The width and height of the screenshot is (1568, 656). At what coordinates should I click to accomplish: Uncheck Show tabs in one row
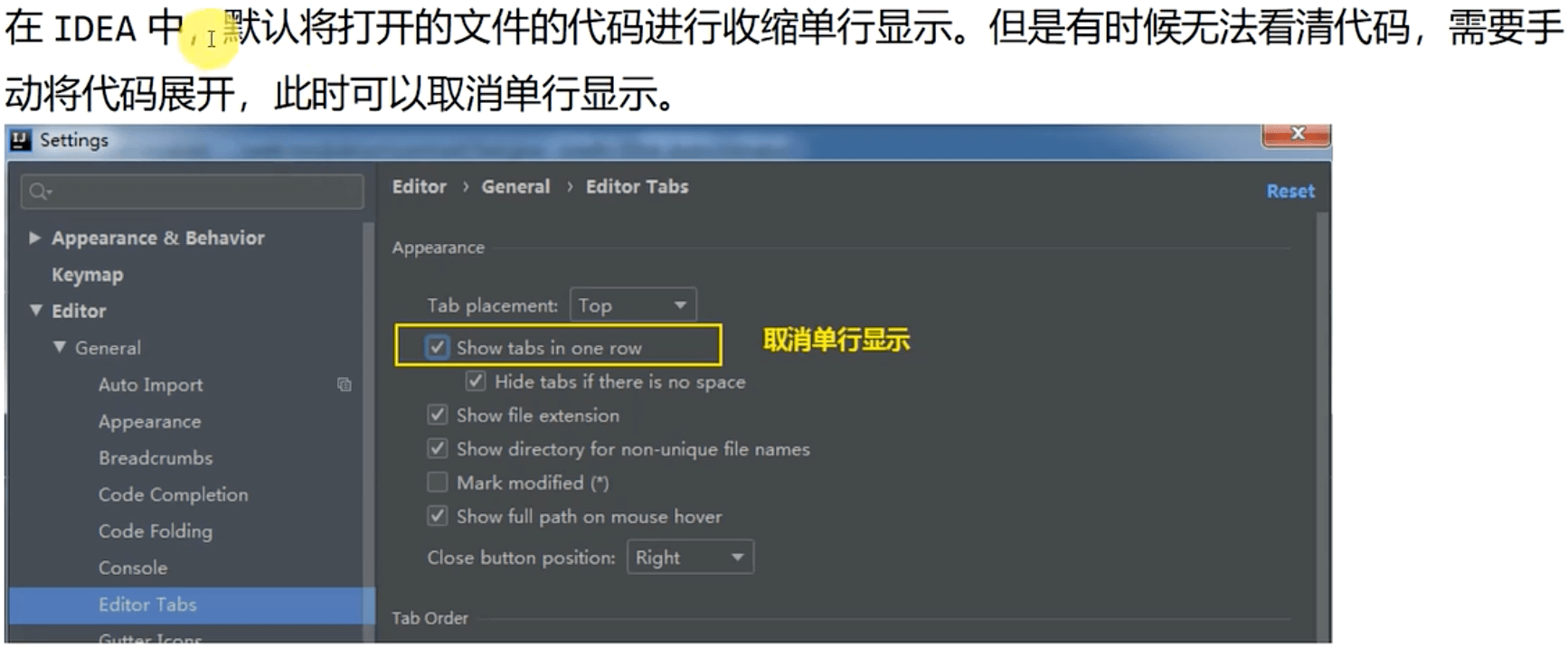[438, 347]
